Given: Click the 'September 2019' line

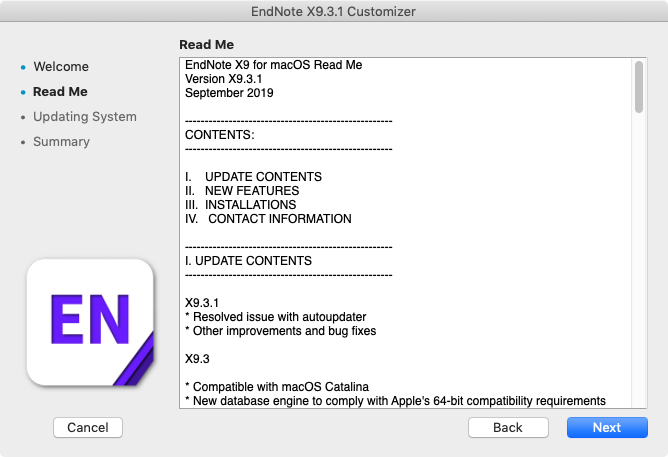Looking at the screenshot, I should tap(229, 93).
